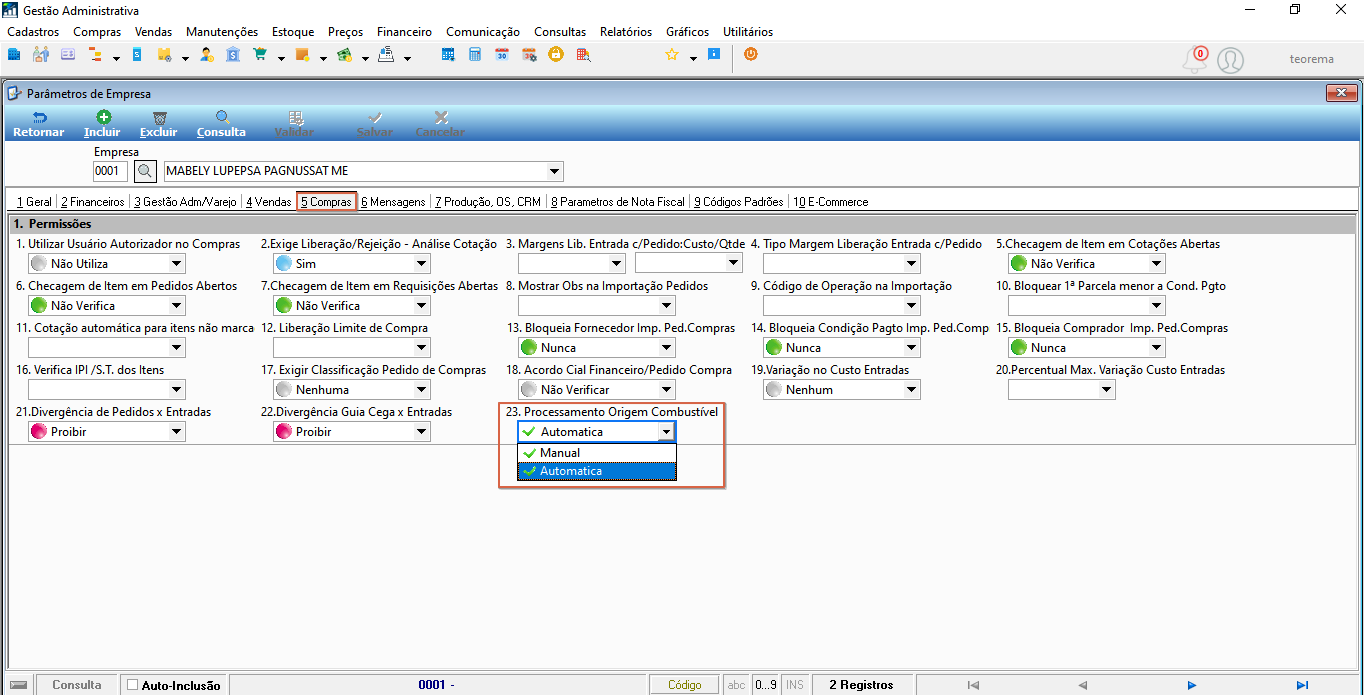The height and width of the screenshot is (695, 1364).
Task: Toggle the Auto-Inclusão checkbox
Action: coord(133,685)
